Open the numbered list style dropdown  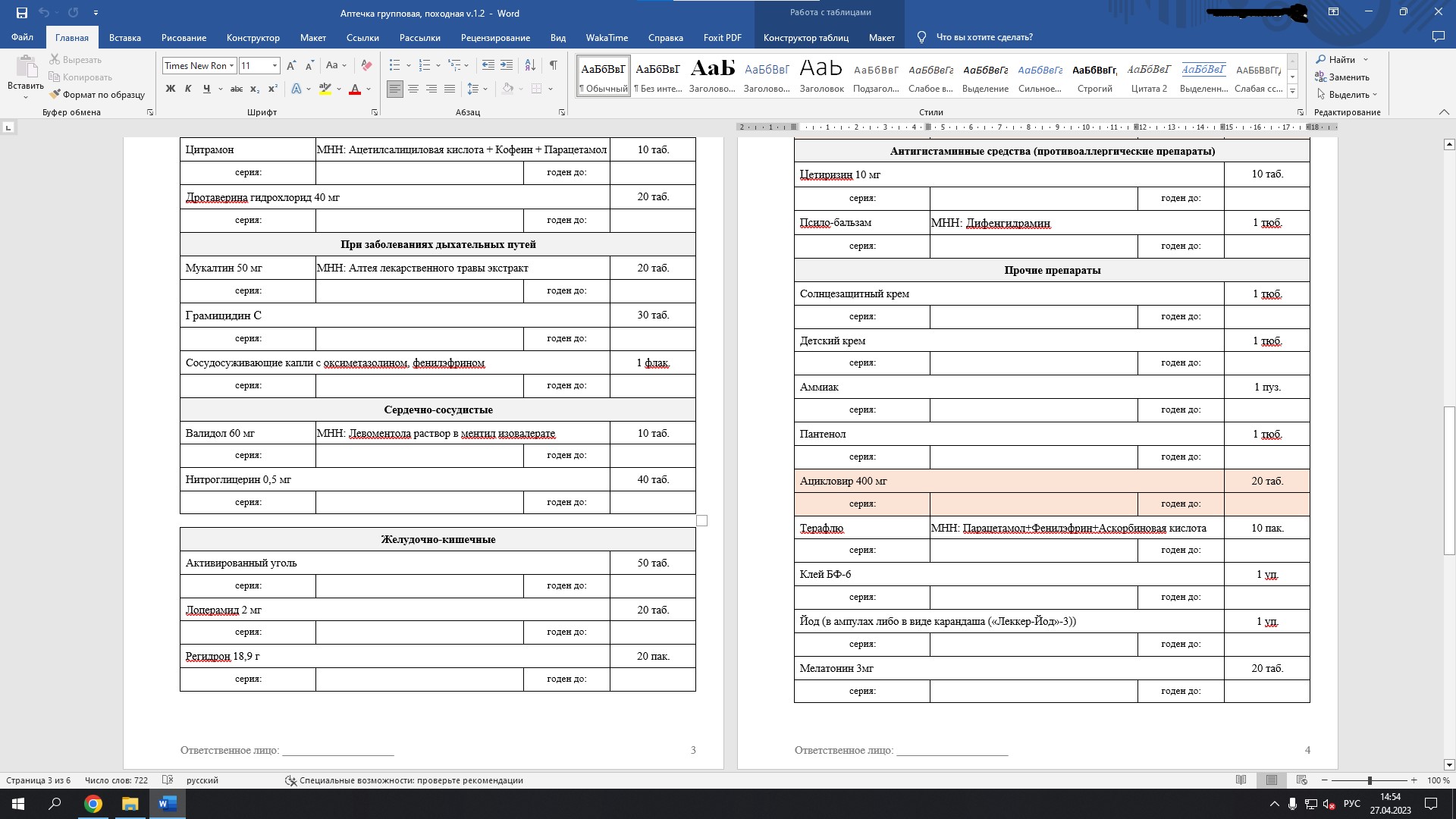[x=438, y=66]
